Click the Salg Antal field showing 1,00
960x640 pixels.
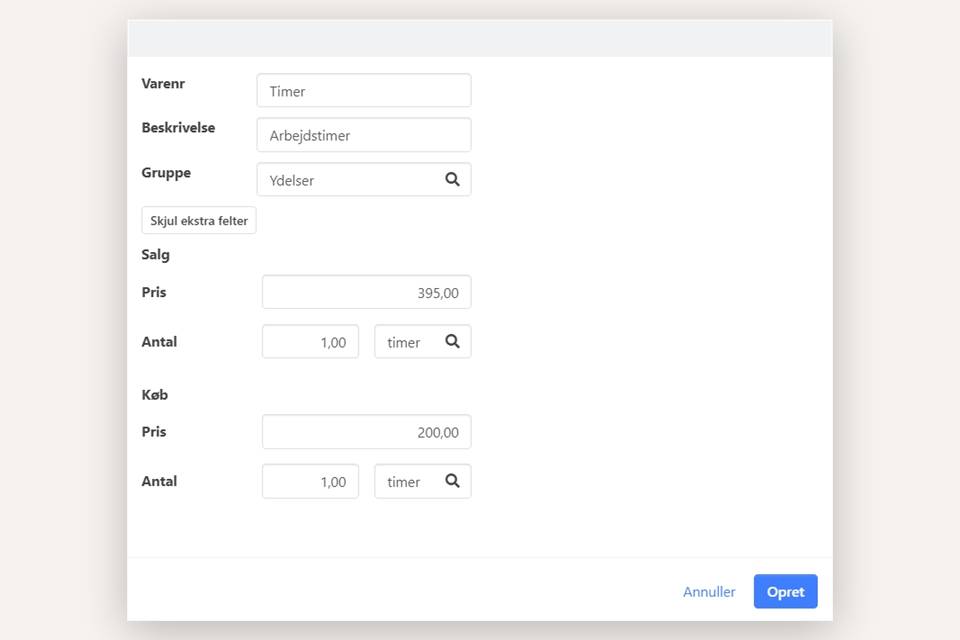click(x=310, y=342)
